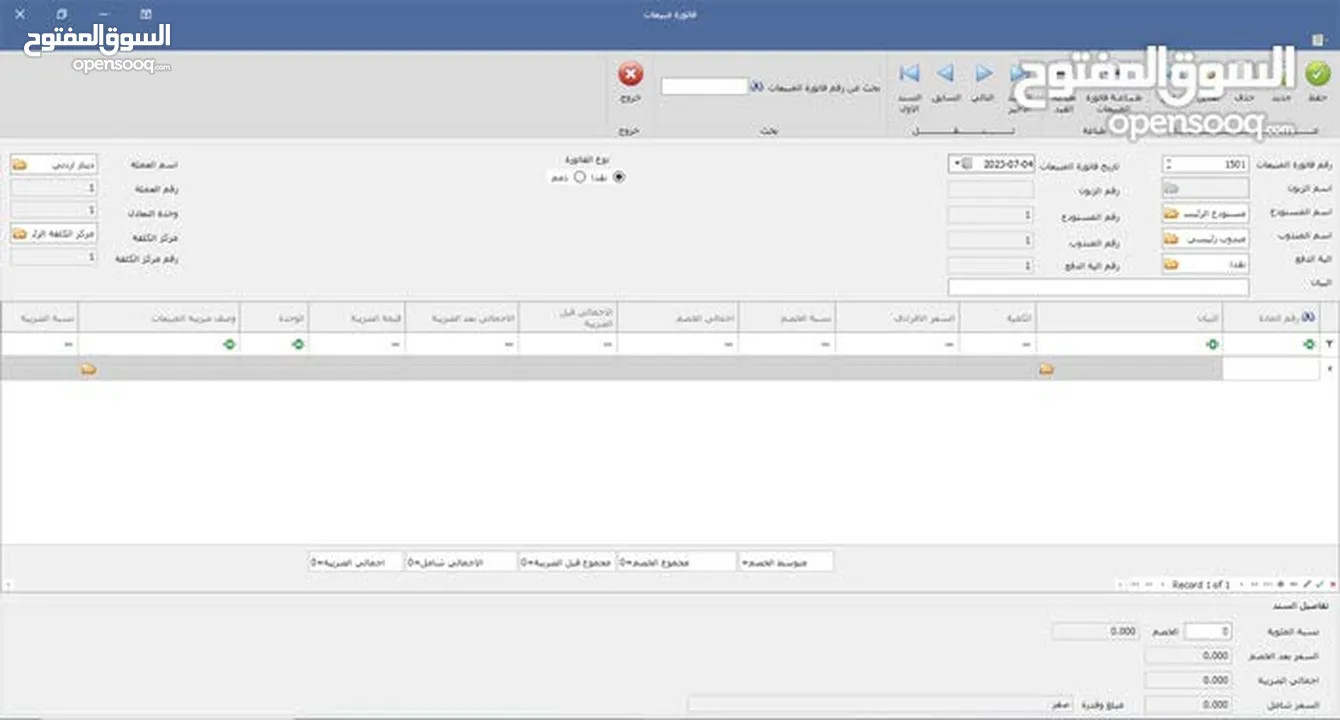The height and width of the screenshot is (720, 1340).
Task: Click discount percentage (نسبة الخصم) column header
Action: [x=787, y=317]
